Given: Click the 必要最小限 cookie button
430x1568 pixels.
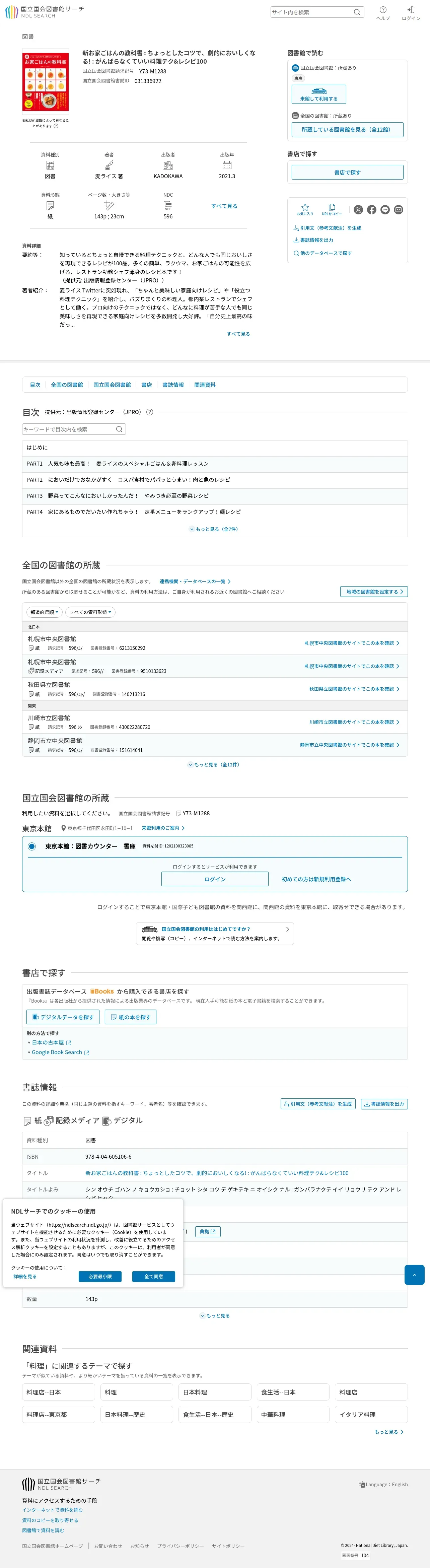Looking at the screenshot, I should click(x=100, y=1277).
